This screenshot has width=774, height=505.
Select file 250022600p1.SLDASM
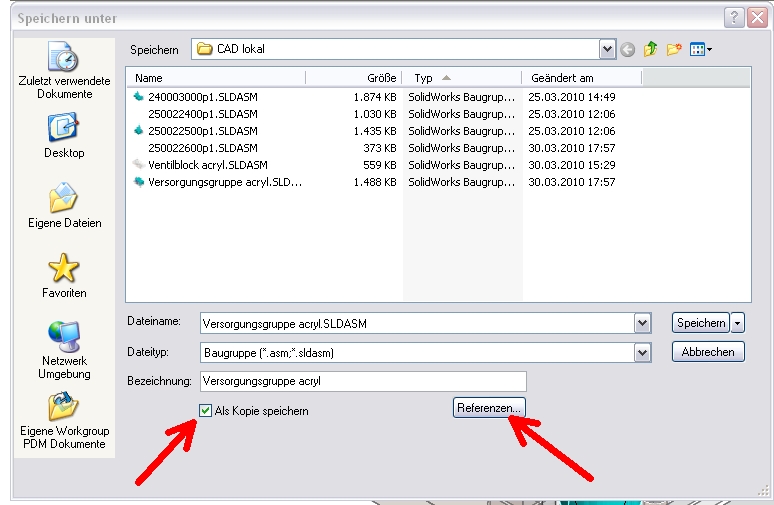click(203, 148)
